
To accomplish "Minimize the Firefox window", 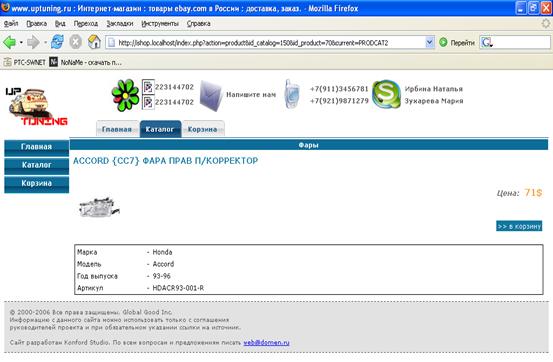I will [x=521, y=8].
